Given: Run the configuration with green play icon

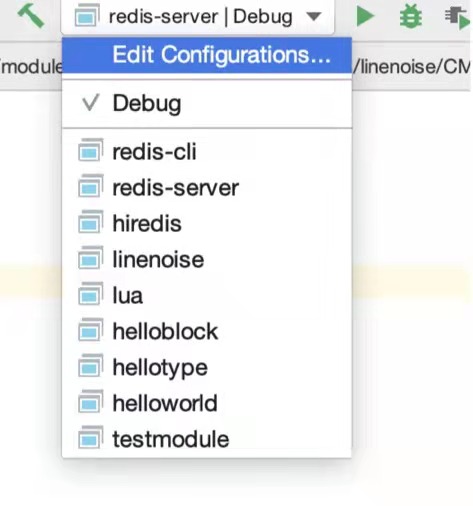Looking at the screenshot, I should click(365, 16).
